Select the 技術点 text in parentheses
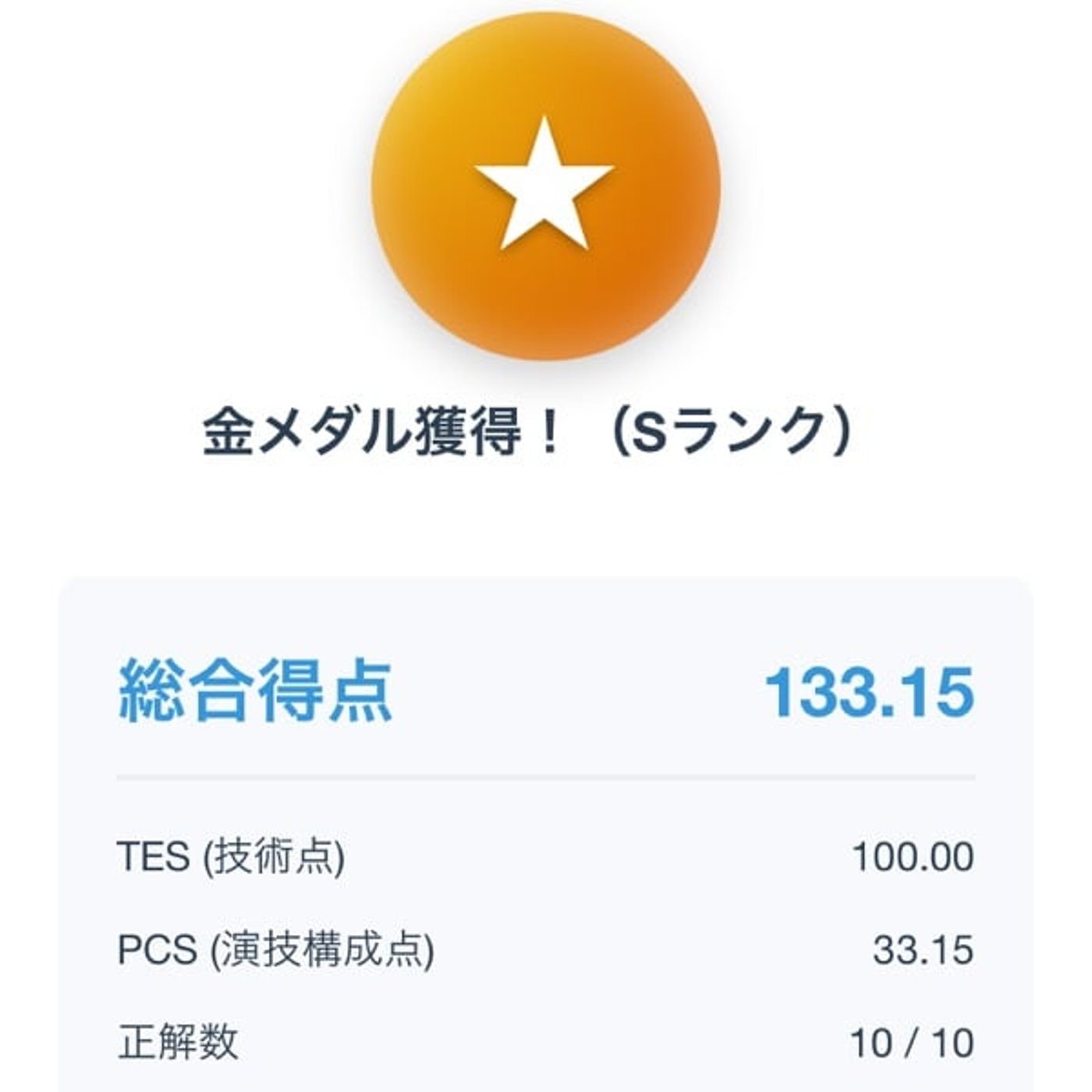Screen dimensions: 1092x1092 274,856
